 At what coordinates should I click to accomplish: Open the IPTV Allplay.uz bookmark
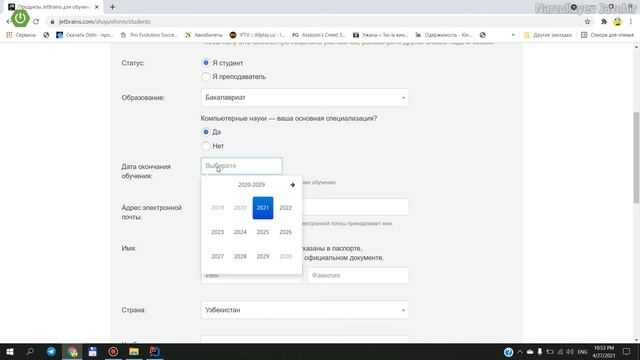click(258, 35)
